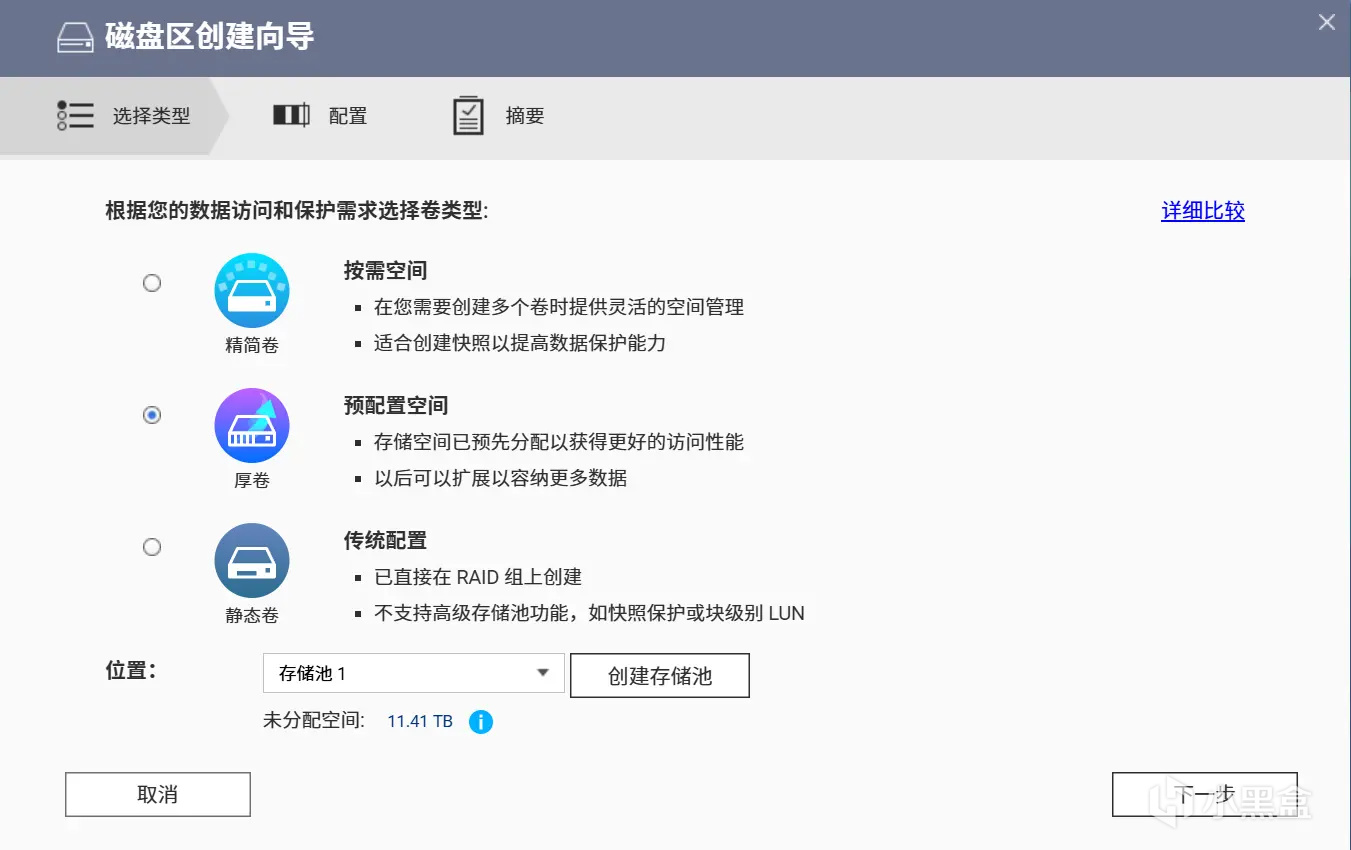Go to the 摘要 step tab
The image size is (1351, 850).
499,116
